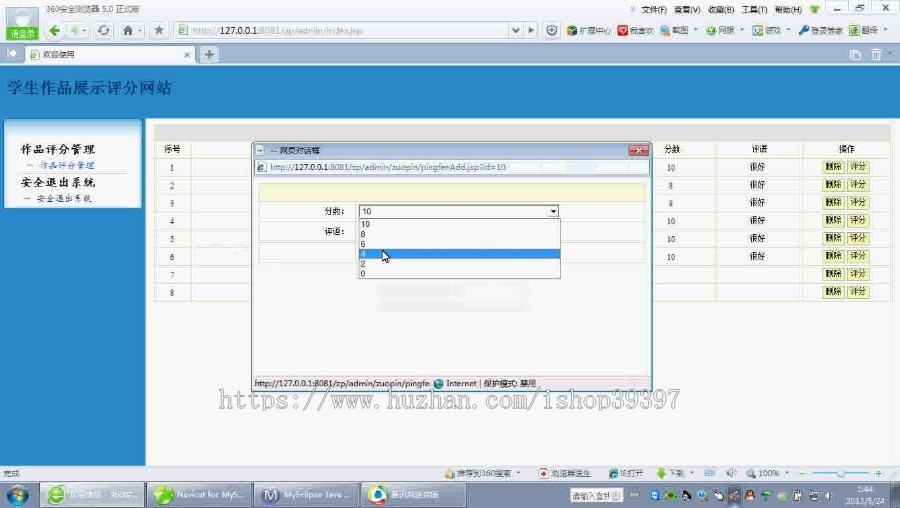This screenshot has width=900, height=508.
Task: Increase zoom with green plus button
Action: click(878, 474)
